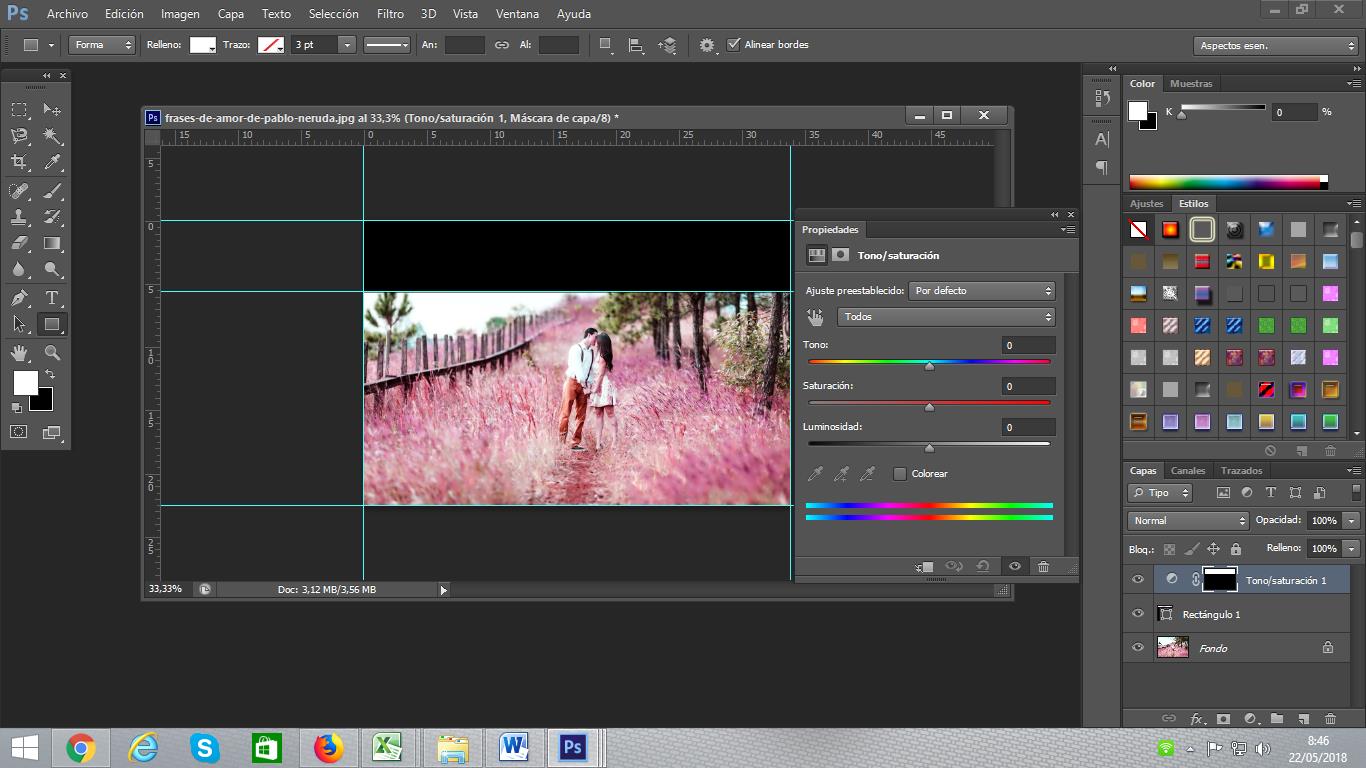Open the Imagen menu
Viewport: 1366px width, 768px height.
(x=180, y=14)
